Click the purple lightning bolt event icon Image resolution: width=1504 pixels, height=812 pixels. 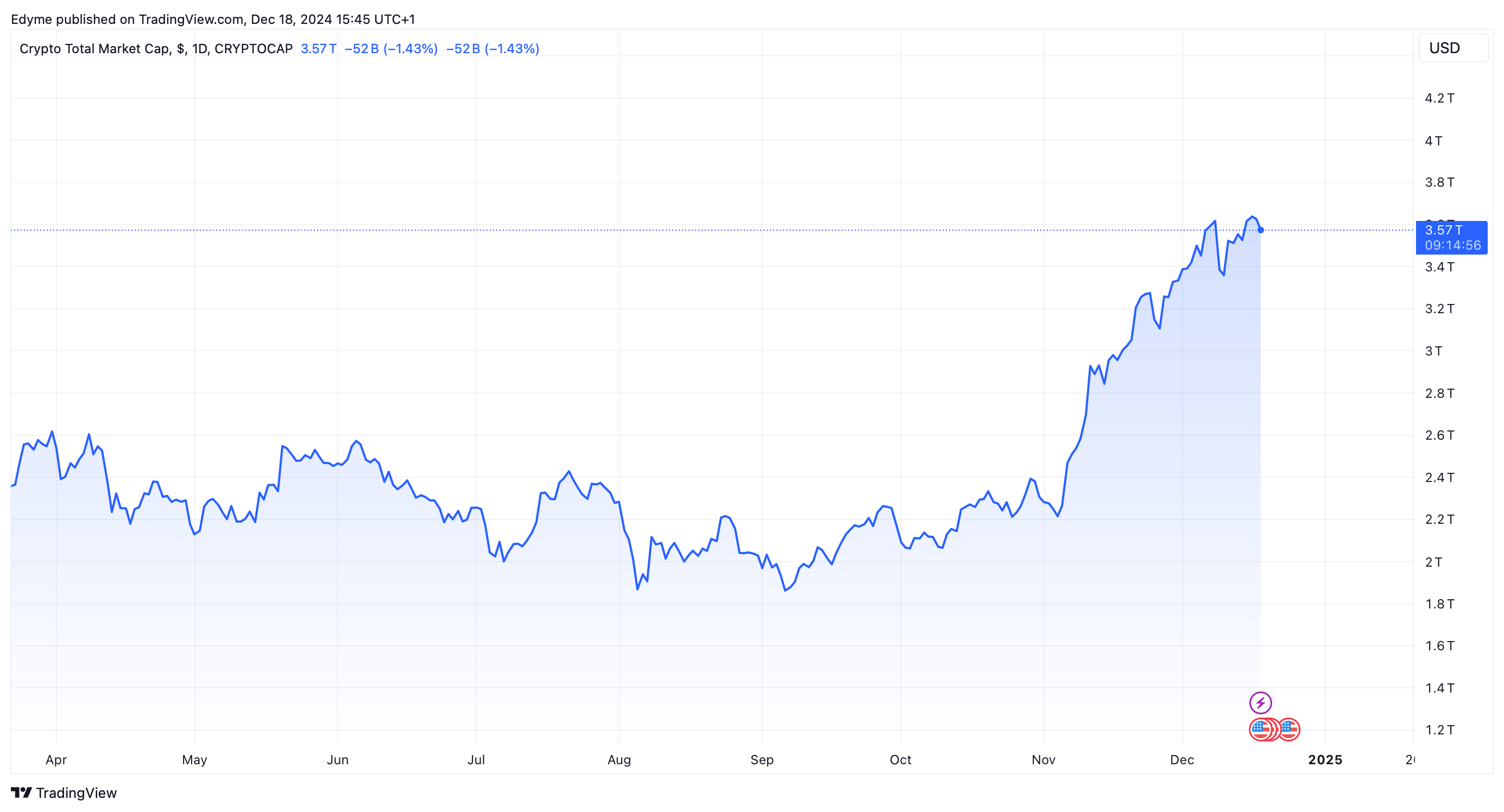tap(1260, 702)
